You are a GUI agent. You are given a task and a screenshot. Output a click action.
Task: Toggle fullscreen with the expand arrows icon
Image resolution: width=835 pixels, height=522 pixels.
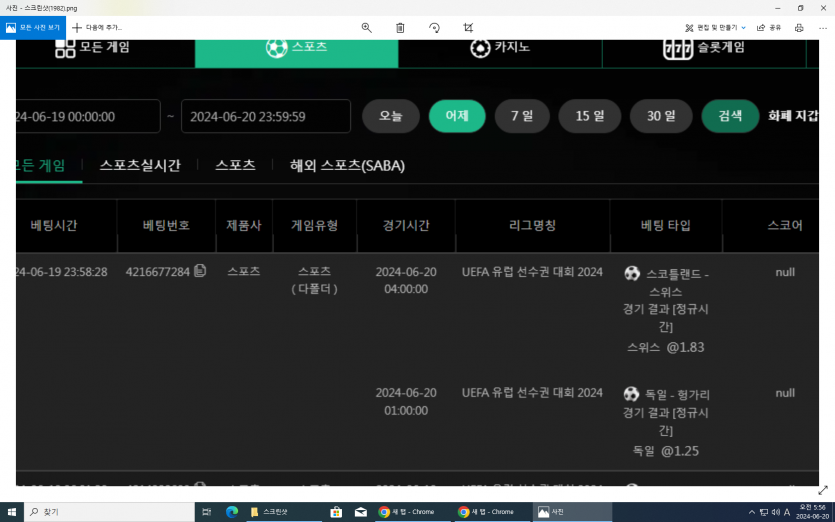(823, 490)
